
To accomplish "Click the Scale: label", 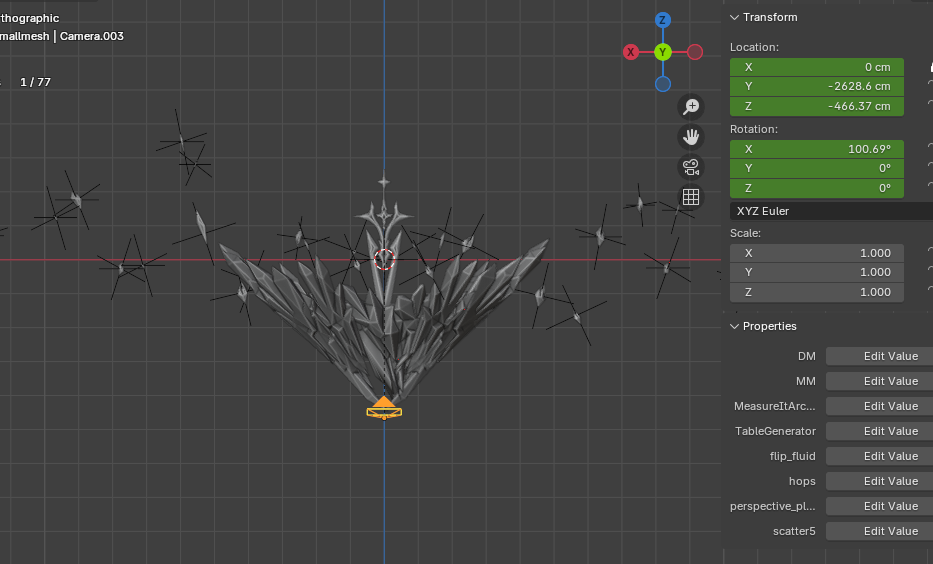I will (746, 233).
